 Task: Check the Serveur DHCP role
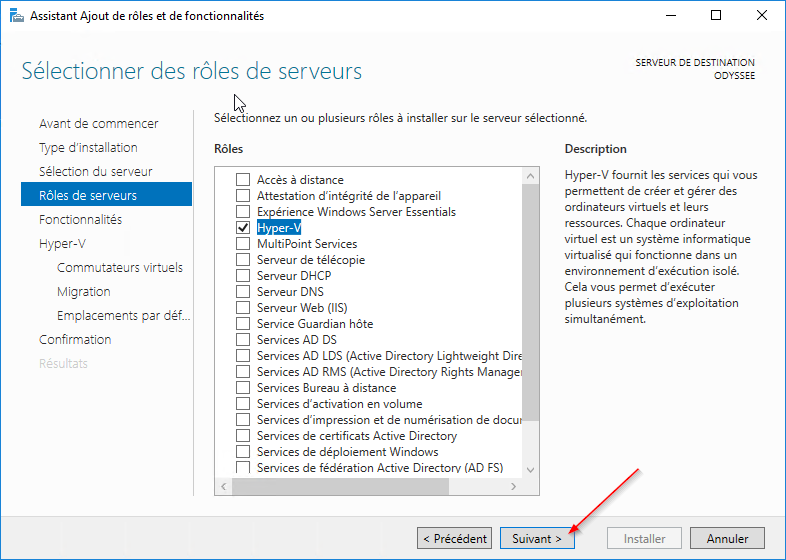[242, 276]
